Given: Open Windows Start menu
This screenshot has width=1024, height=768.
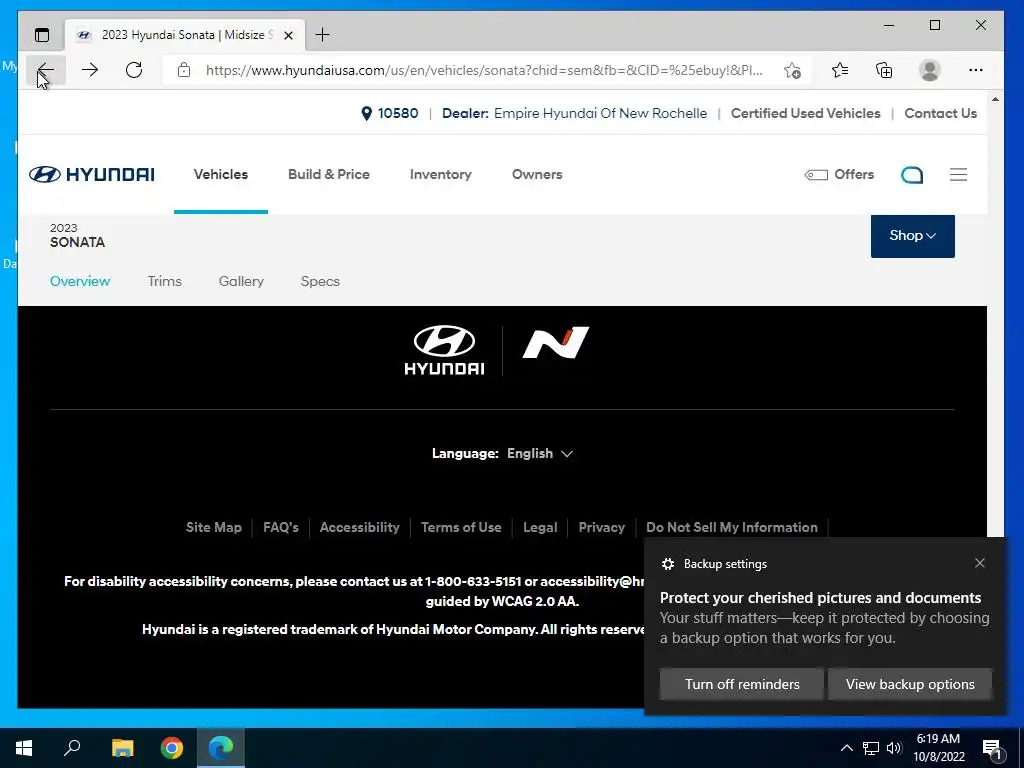Looking at the screenshot, I should pyautogui.click(x=24, y=748).
